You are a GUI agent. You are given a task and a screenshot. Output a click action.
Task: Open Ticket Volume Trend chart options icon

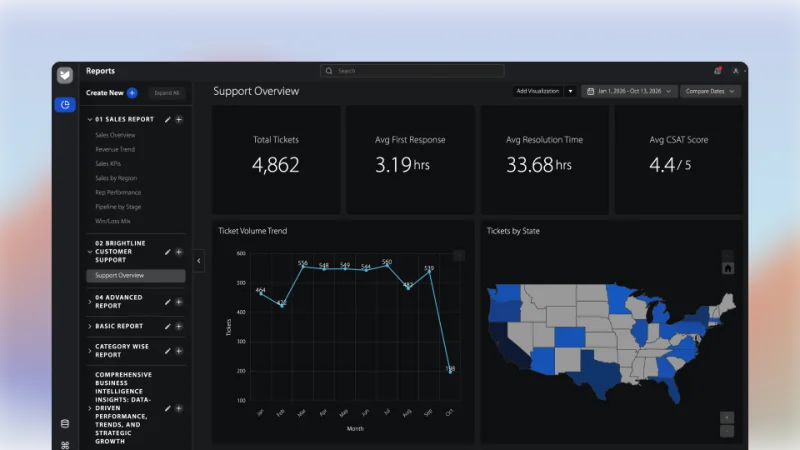pyautogui.click(x=459, y=256)
